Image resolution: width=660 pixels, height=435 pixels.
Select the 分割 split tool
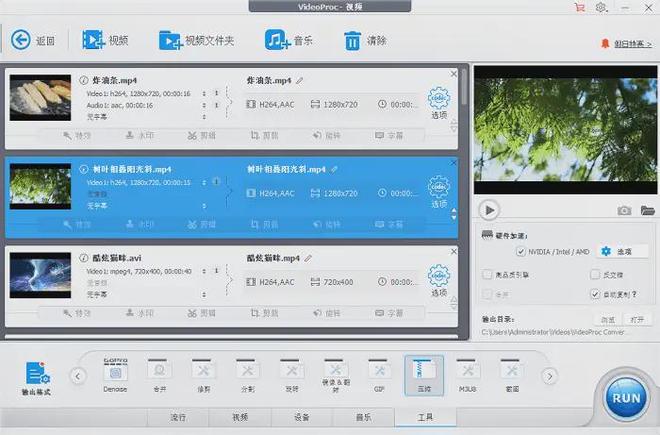coord(248,375)
